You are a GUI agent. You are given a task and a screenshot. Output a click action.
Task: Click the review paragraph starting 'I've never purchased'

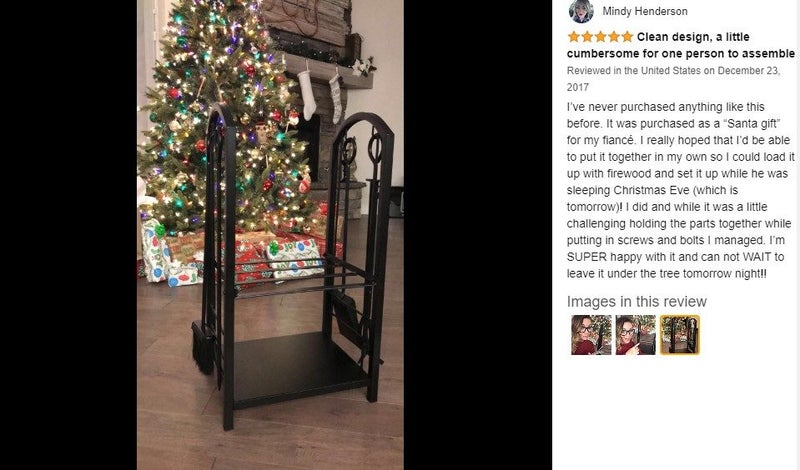tap(681, 190)
